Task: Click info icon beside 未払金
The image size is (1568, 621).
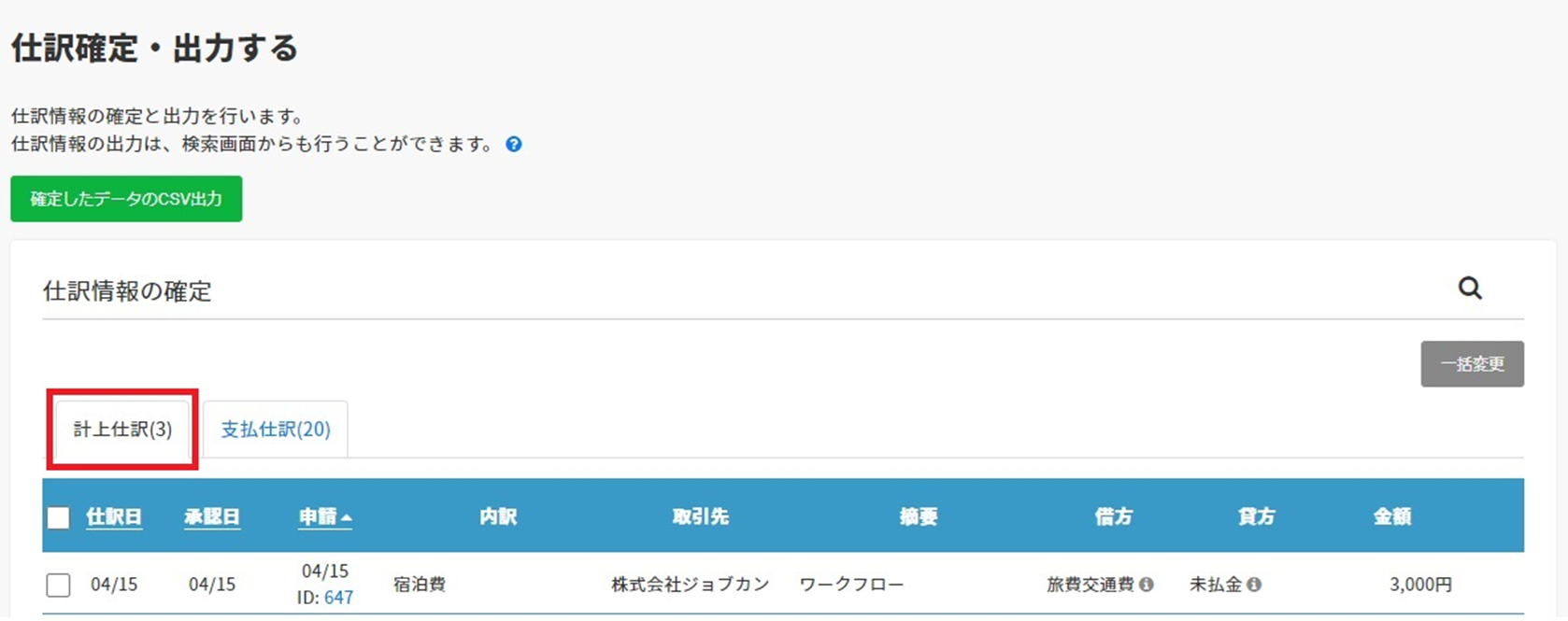Action: (1254, 585)
